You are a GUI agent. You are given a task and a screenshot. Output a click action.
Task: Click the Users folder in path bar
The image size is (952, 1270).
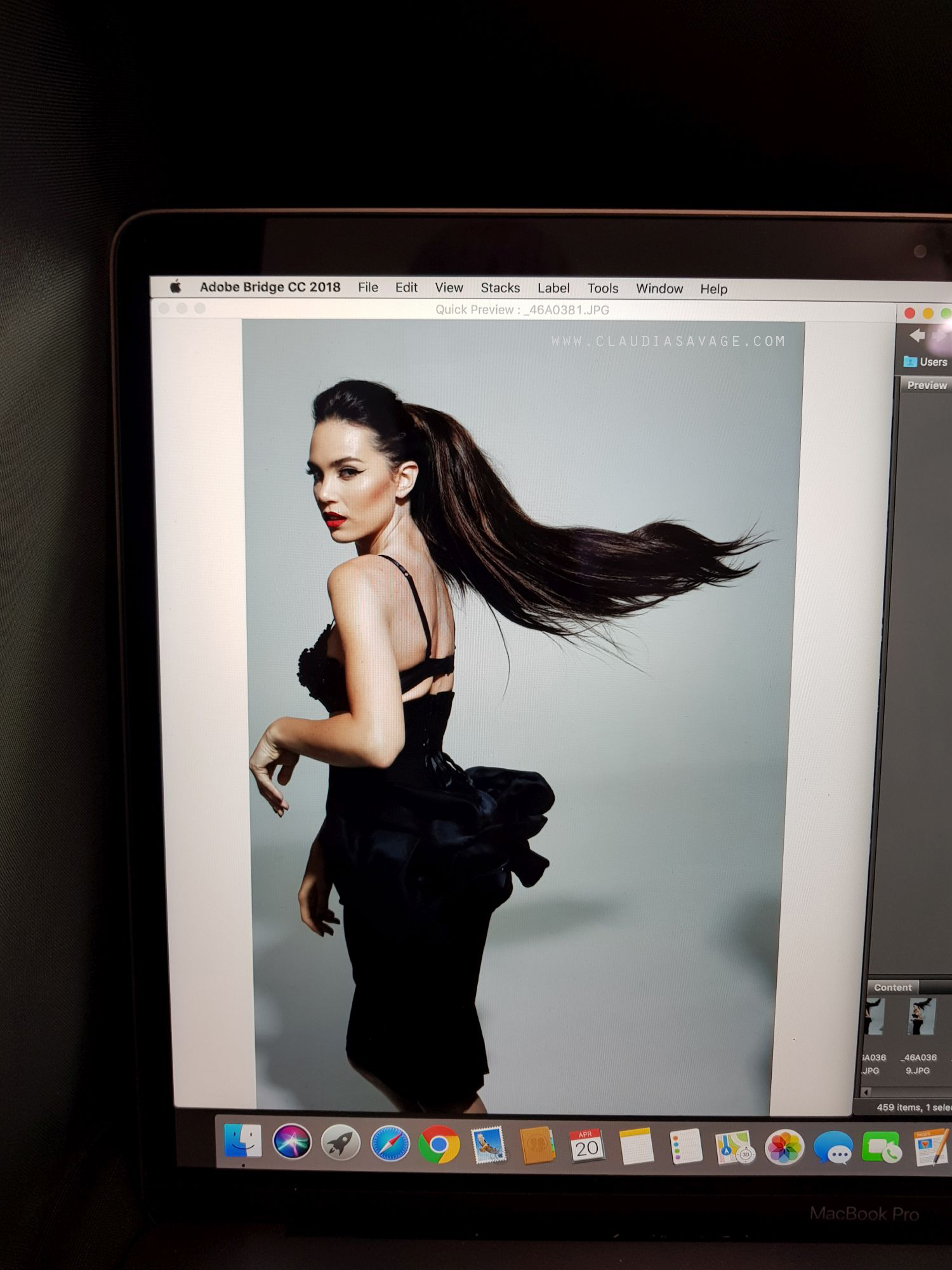[x=926, y=362]
